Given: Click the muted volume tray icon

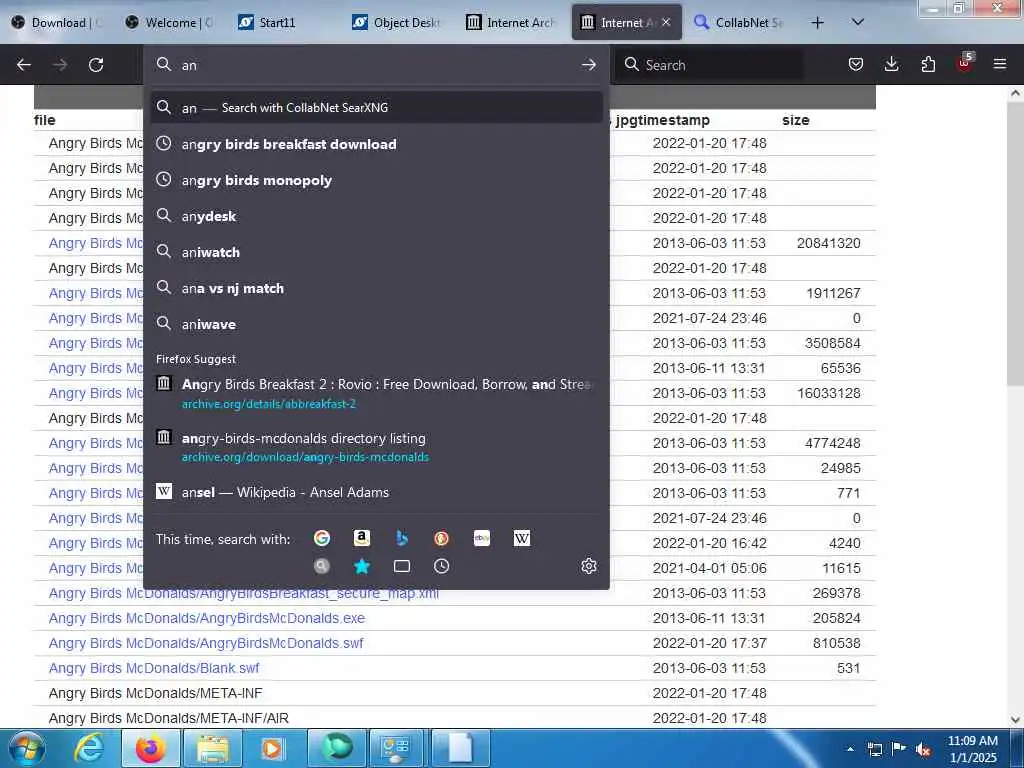Looking at the screenshot, I should (x=923, y=750).
